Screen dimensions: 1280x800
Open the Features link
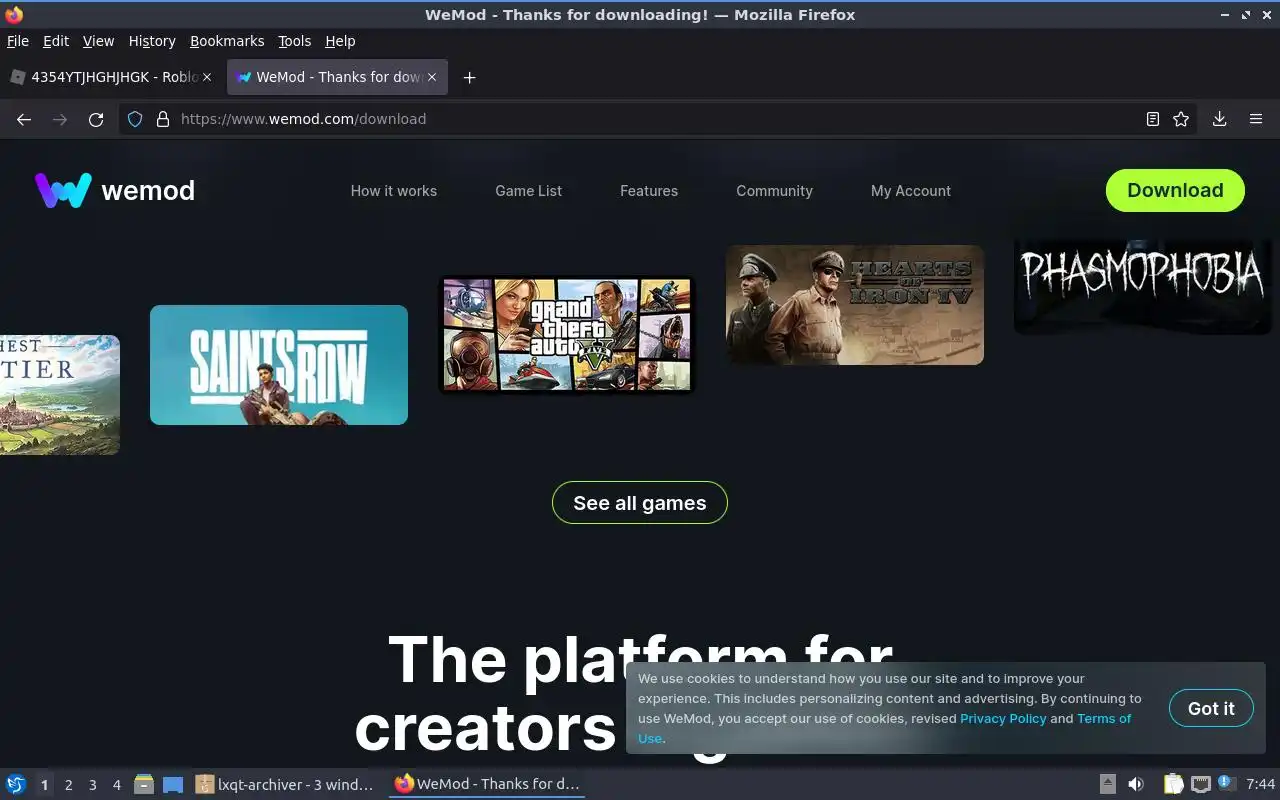coord(649,191)
